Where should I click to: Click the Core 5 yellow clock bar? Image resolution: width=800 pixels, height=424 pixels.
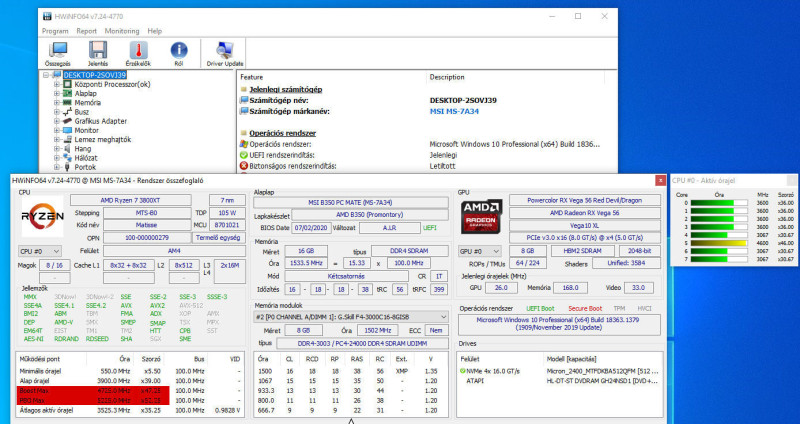coord(719,243)
